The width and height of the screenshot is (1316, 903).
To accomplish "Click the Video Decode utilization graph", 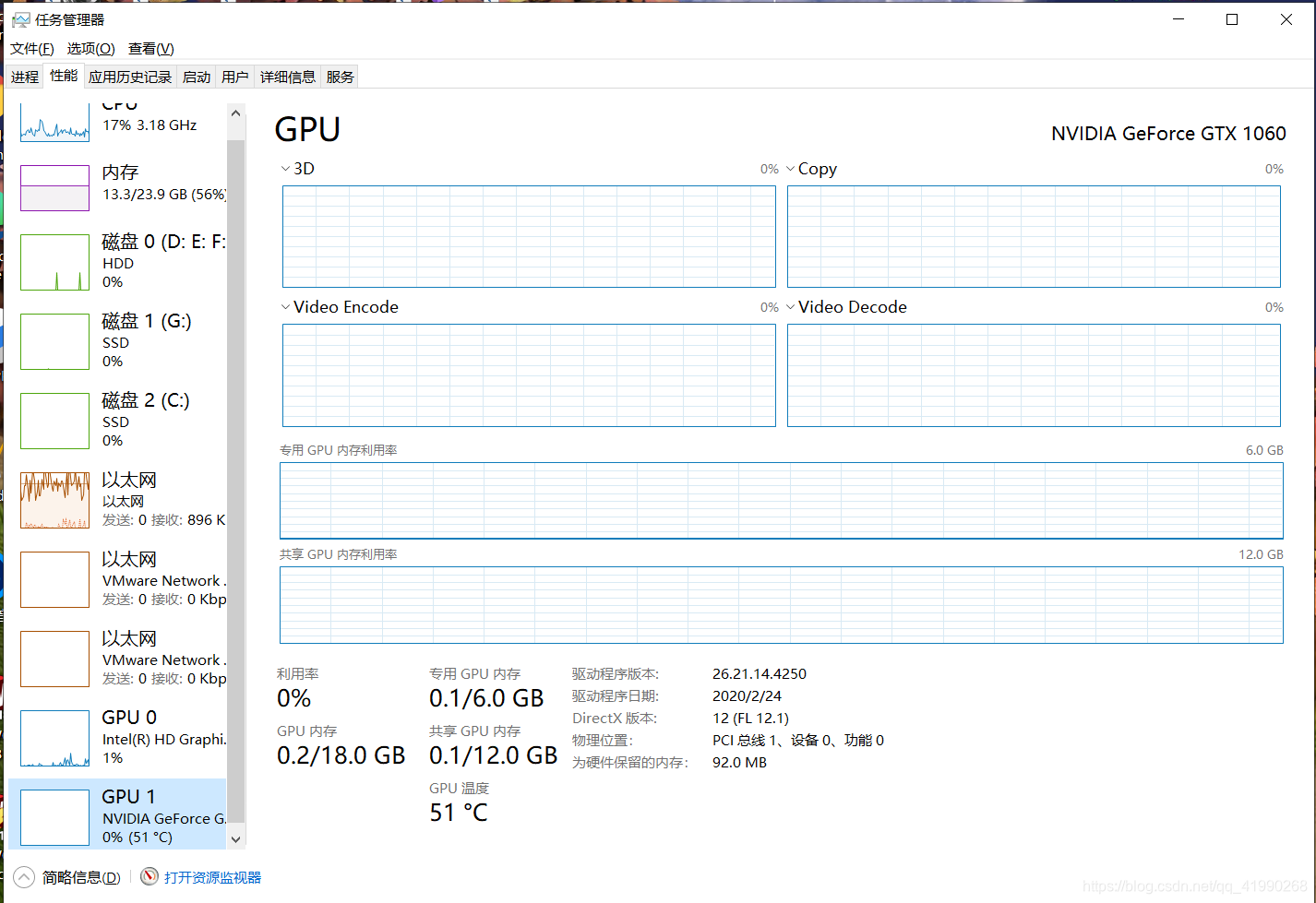I will pyautogui.click(x=1034, y=375).
